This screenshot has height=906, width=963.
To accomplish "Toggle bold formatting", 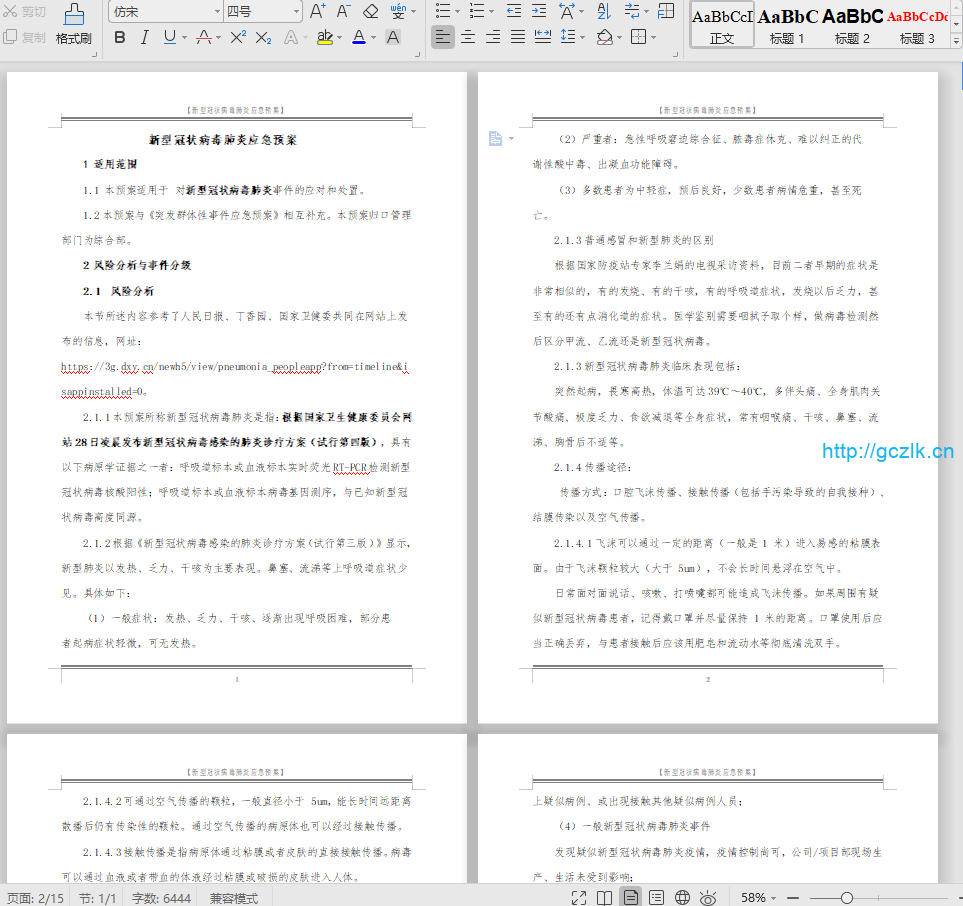I will pyautogui.click(x=119, y=36).
